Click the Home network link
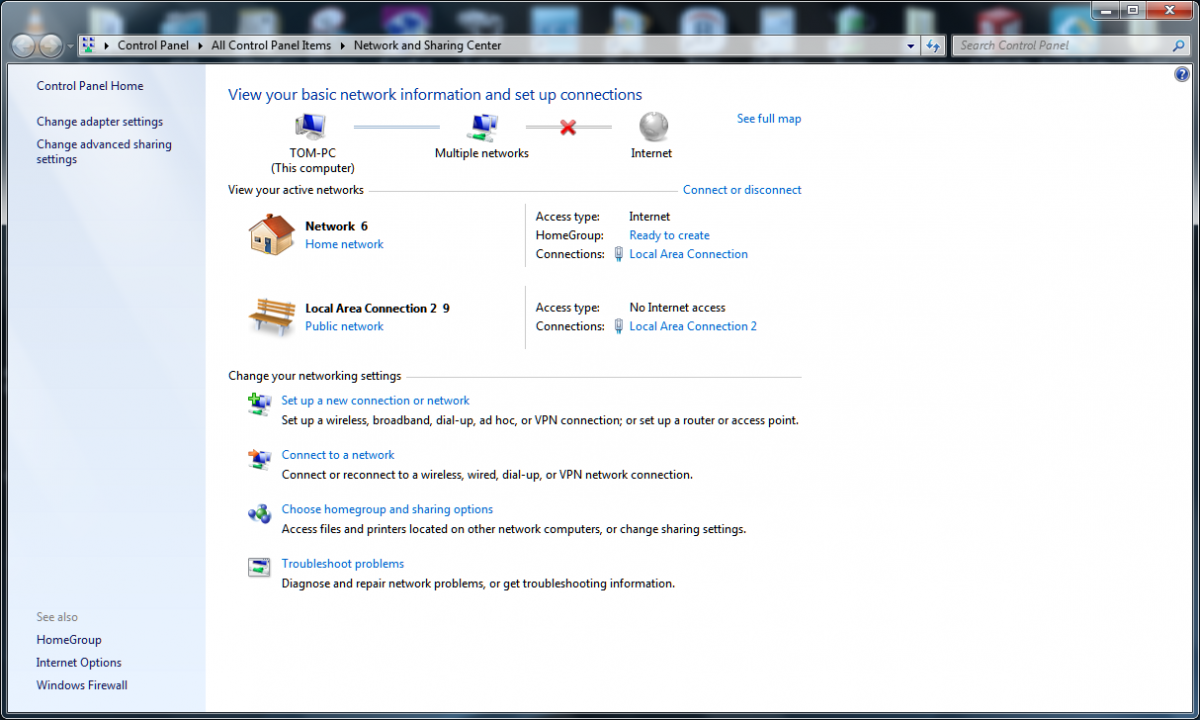The image size is (1200, 720). [x=344, y=244]
